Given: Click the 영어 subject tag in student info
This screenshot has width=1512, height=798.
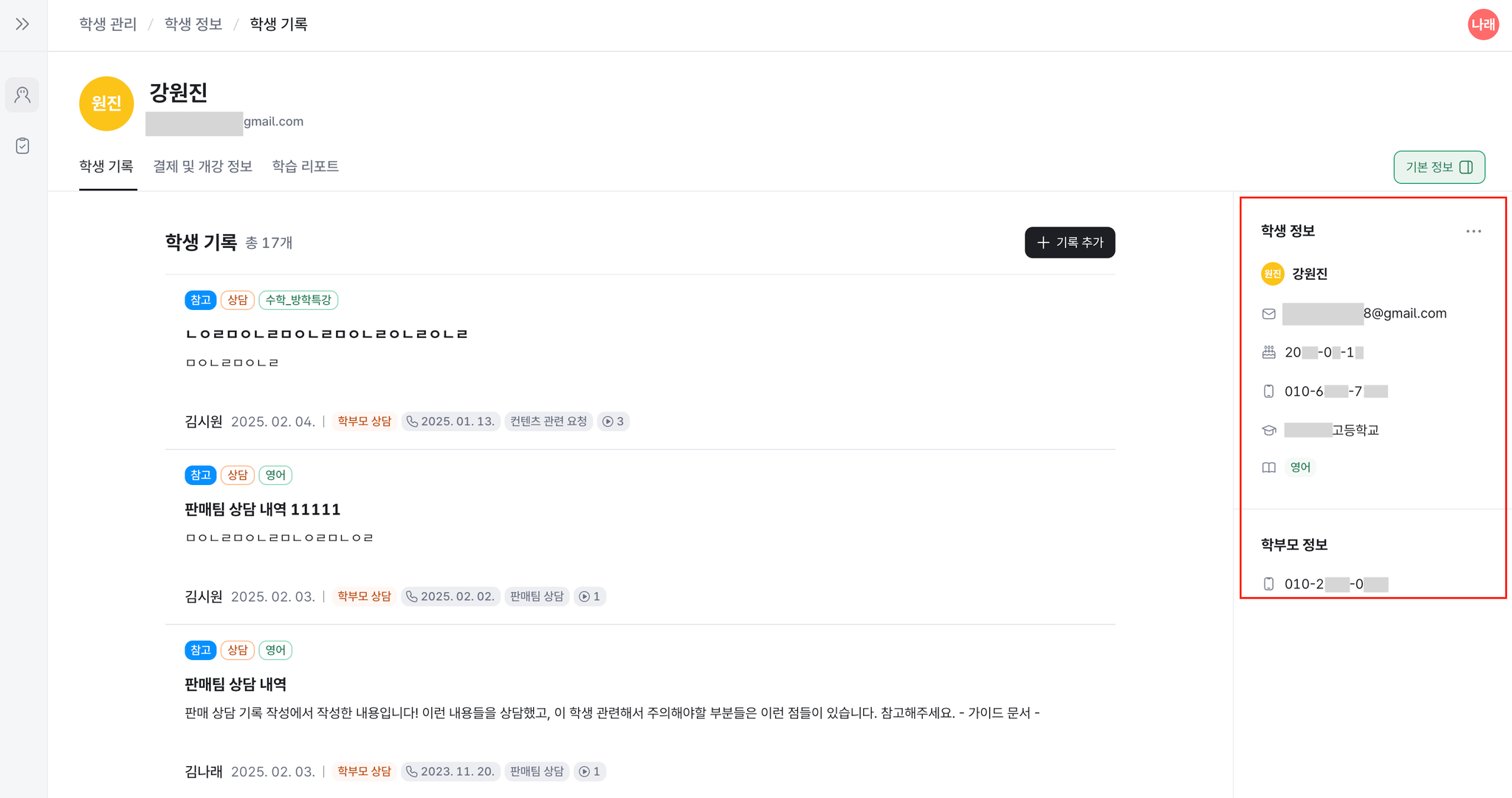Looking at the screenshot, I should (x=1300, y=467).
